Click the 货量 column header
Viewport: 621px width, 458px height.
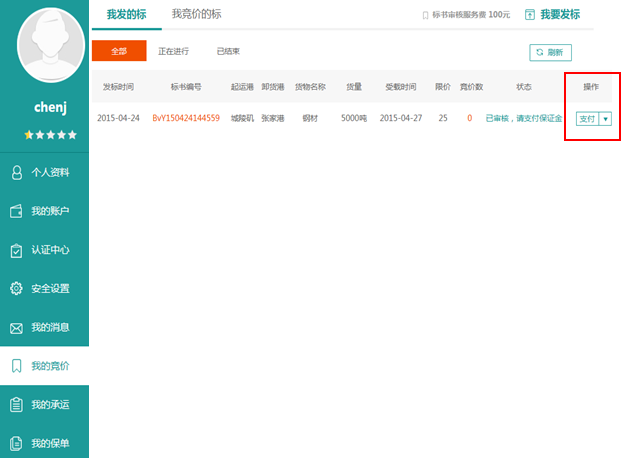354,87
